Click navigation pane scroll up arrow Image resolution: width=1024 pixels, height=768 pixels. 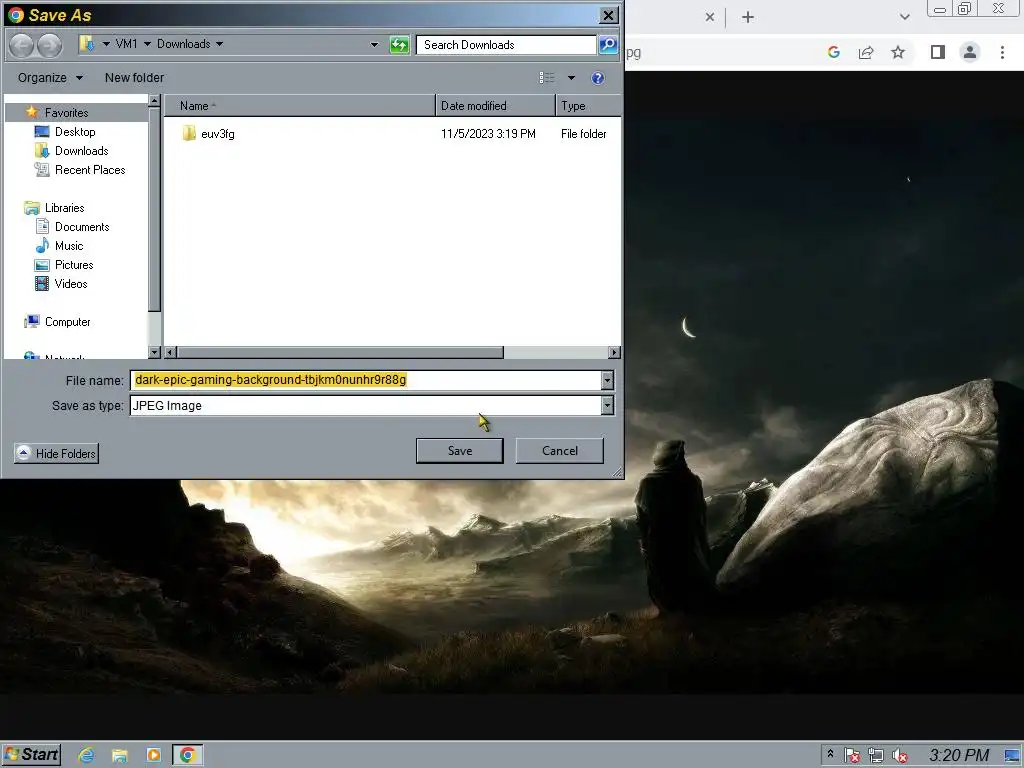point(155,101)
